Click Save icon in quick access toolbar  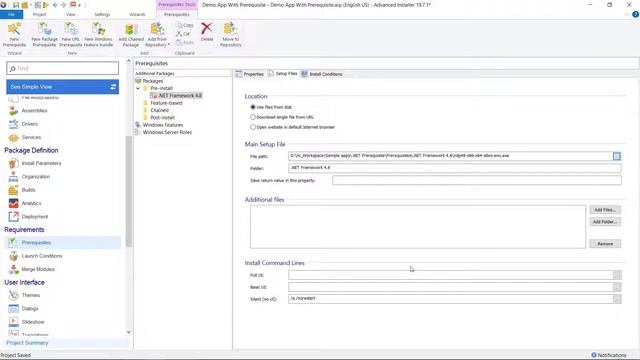coord(16,5)
